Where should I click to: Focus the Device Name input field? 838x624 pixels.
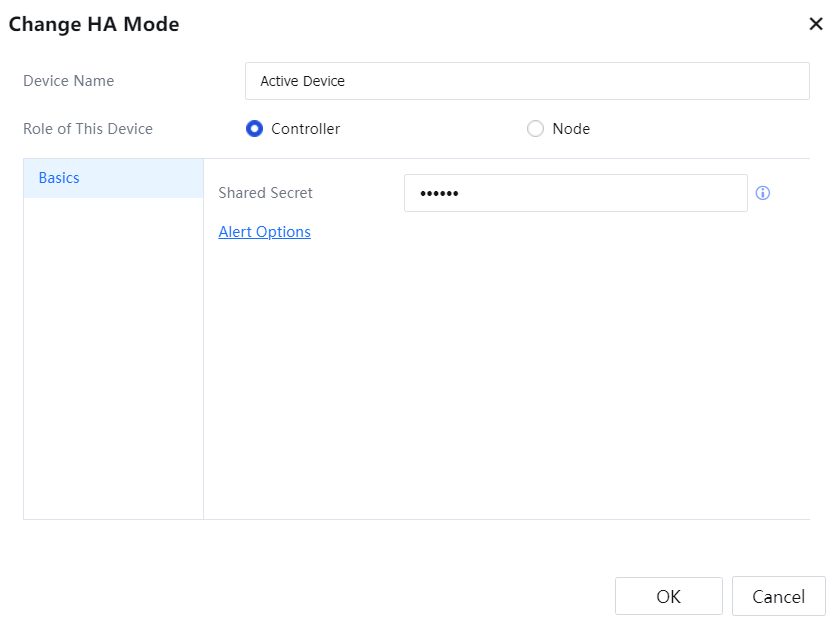click(527, 81)
